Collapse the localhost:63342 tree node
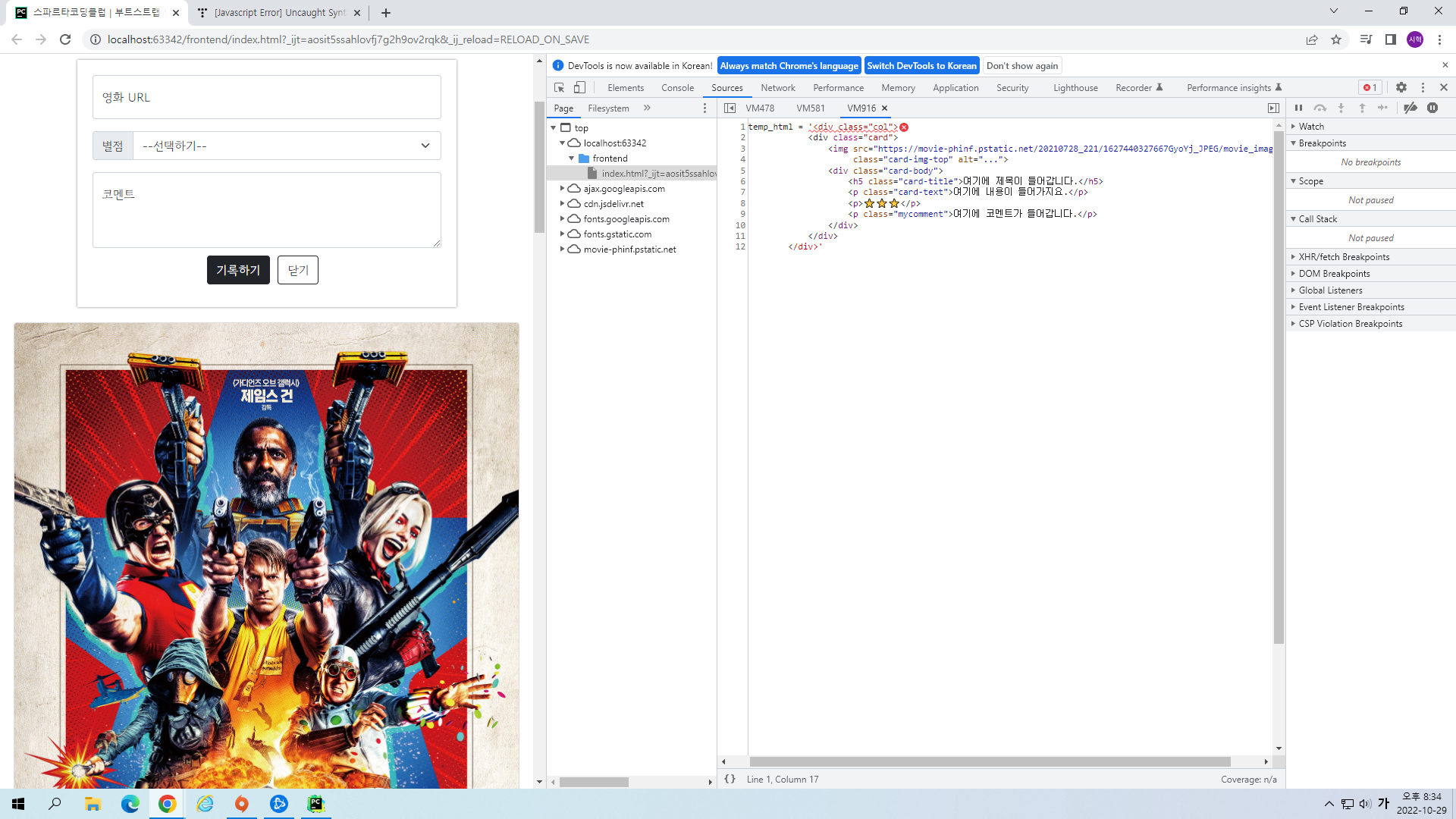 (x=562, y=143)
